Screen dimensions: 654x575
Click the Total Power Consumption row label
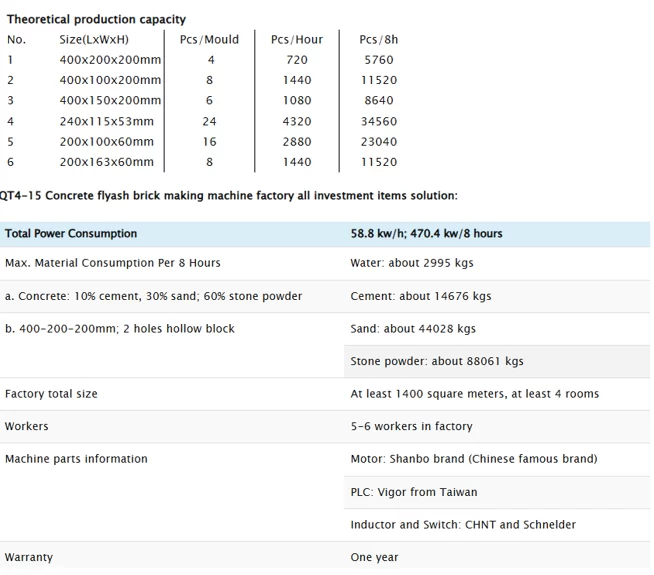tap(71, 234)
